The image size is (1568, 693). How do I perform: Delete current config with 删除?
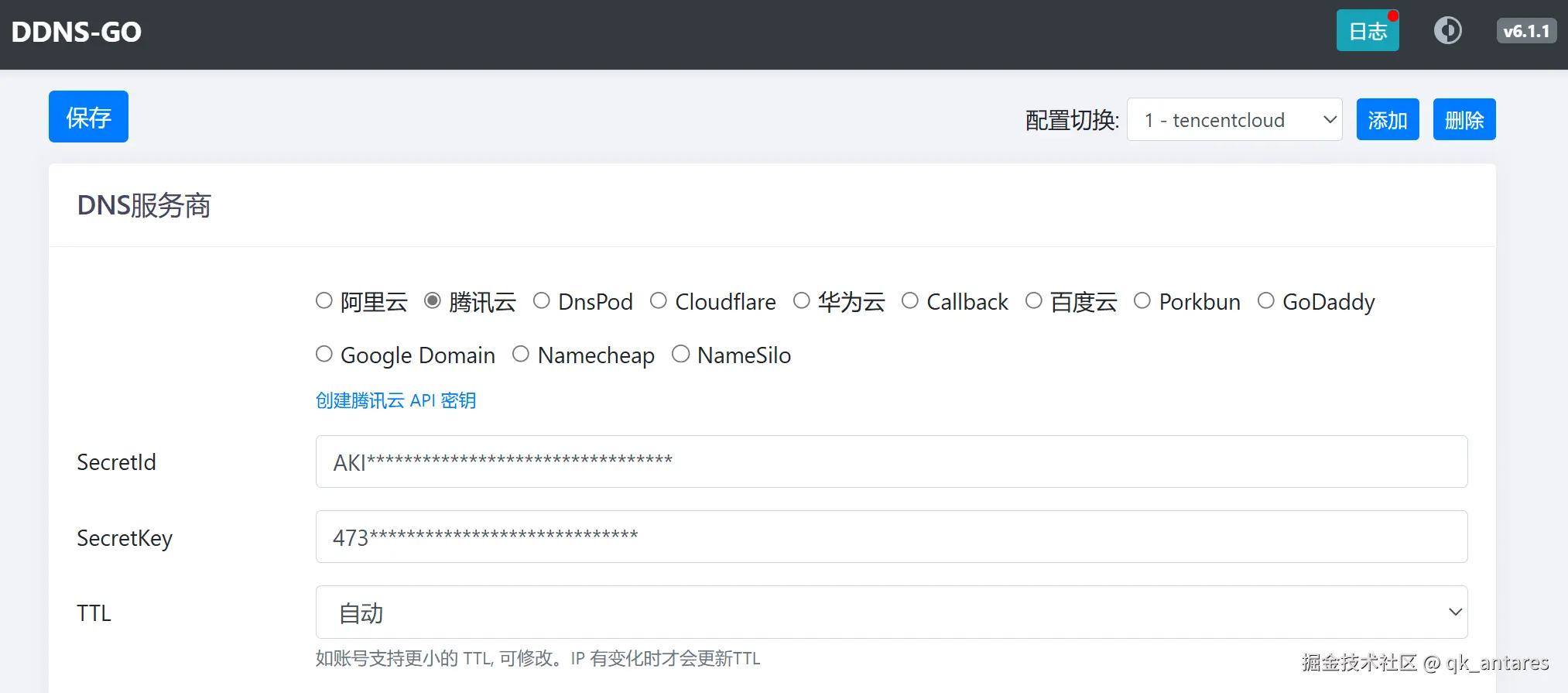1464,119
